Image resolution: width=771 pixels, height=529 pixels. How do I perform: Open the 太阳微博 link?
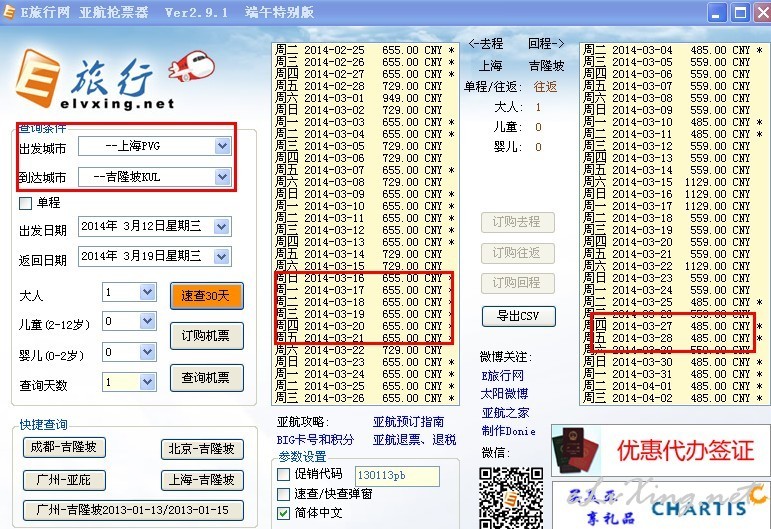click(505, 394)
